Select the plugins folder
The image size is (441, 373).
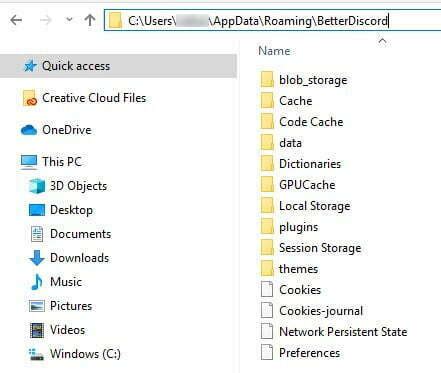click(x=299, y=227)
